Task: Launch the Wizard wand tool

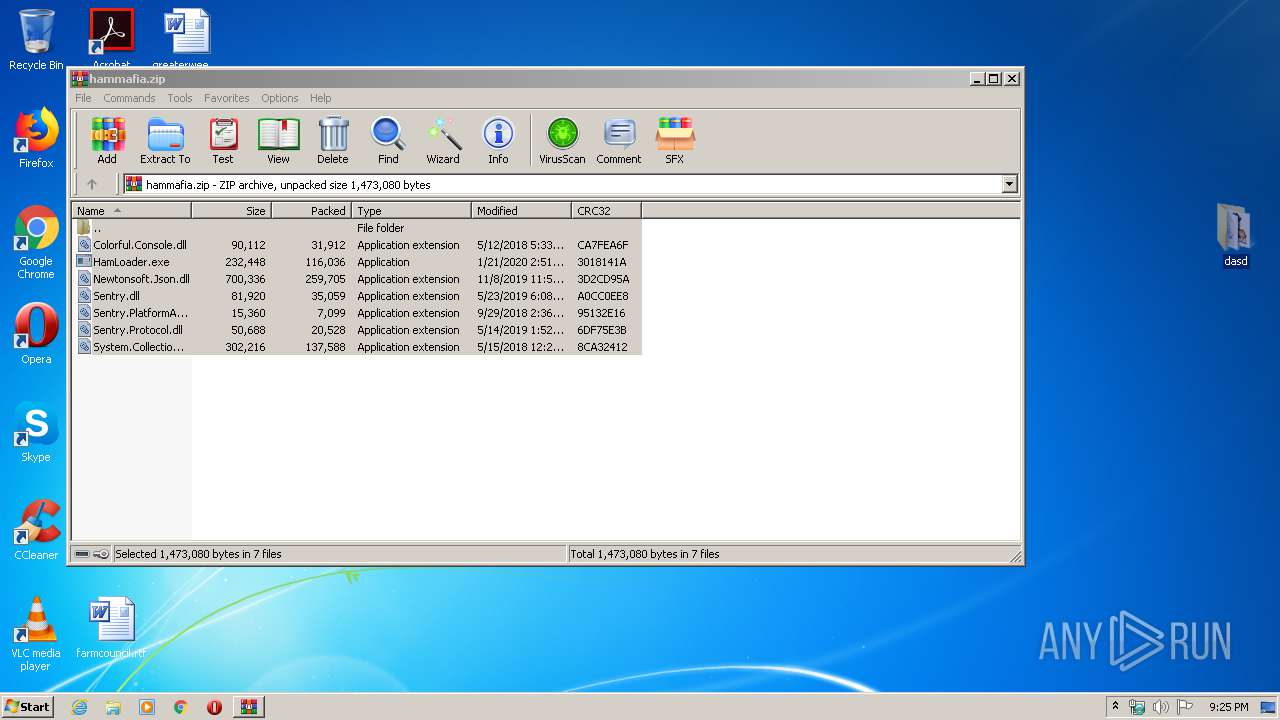Action: click(443, 141)
